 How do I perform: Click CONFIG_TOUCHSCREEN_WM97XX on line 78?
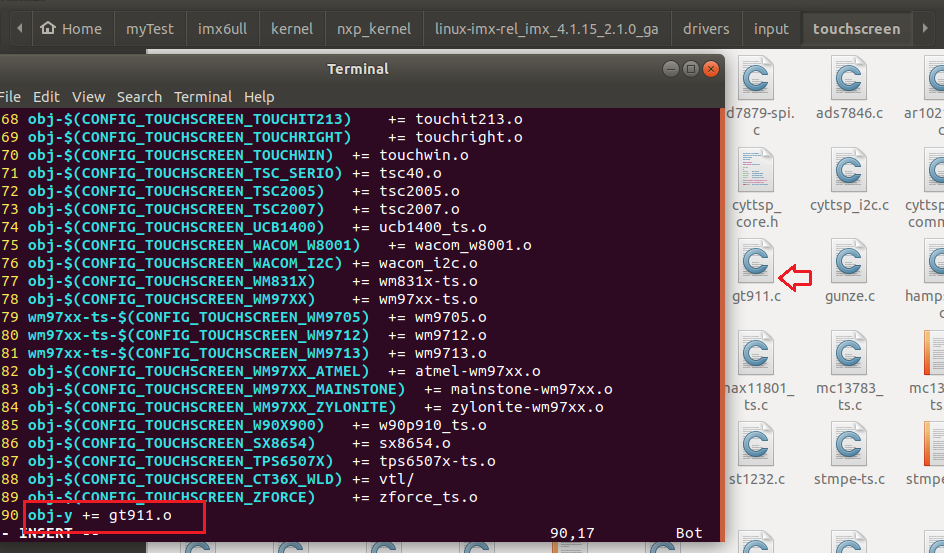(x=194, y=299)
